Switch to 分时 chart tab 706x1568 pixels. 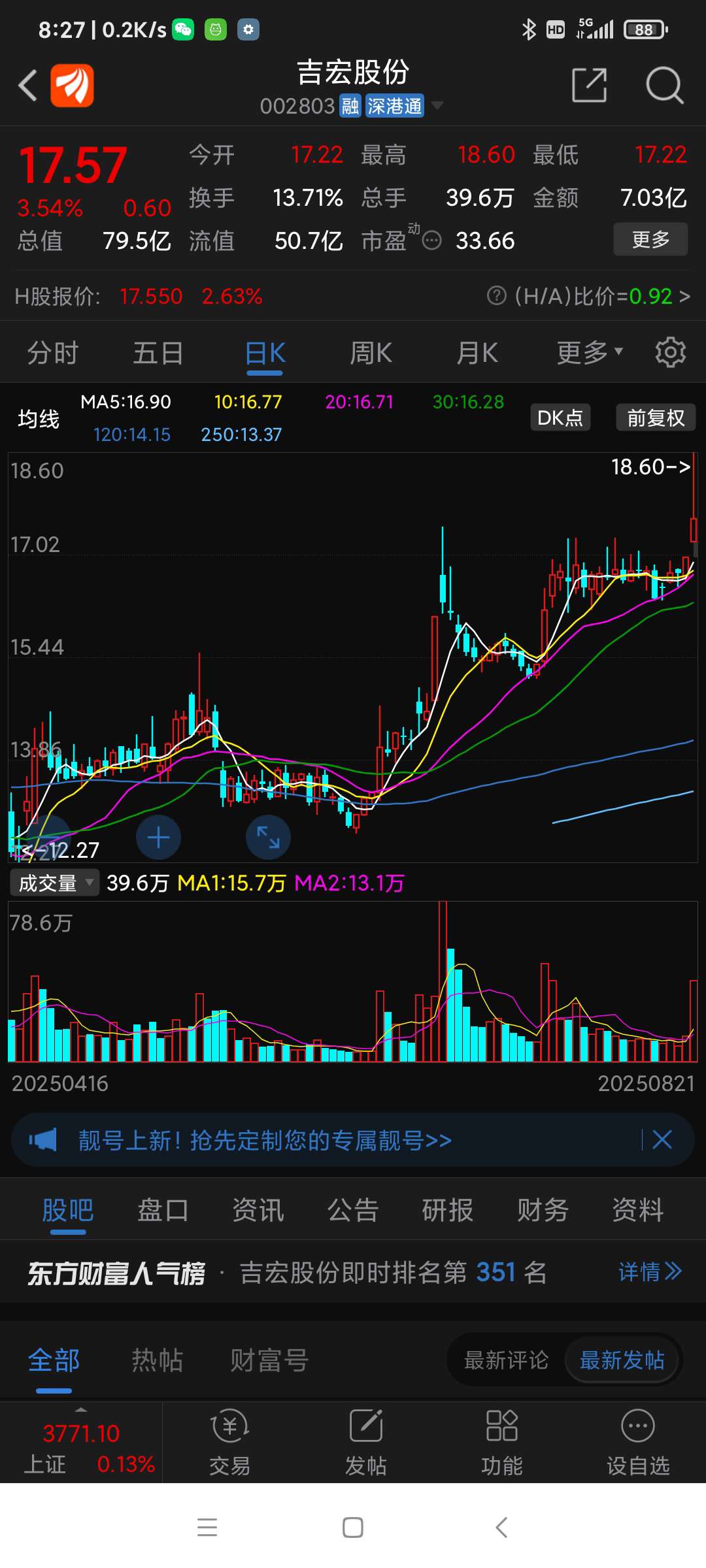tap(52, 353)
